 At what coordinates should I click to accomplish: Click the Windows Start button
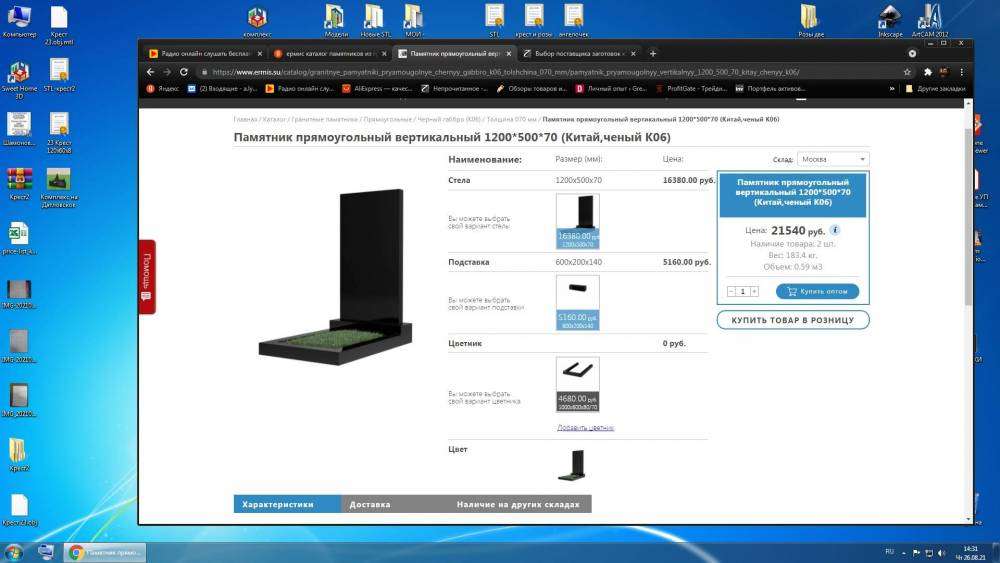click(x=15, y=552)
